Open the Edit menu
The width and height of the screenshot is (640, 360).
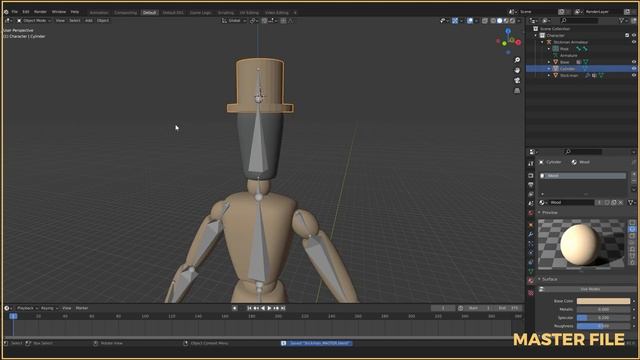26,12
